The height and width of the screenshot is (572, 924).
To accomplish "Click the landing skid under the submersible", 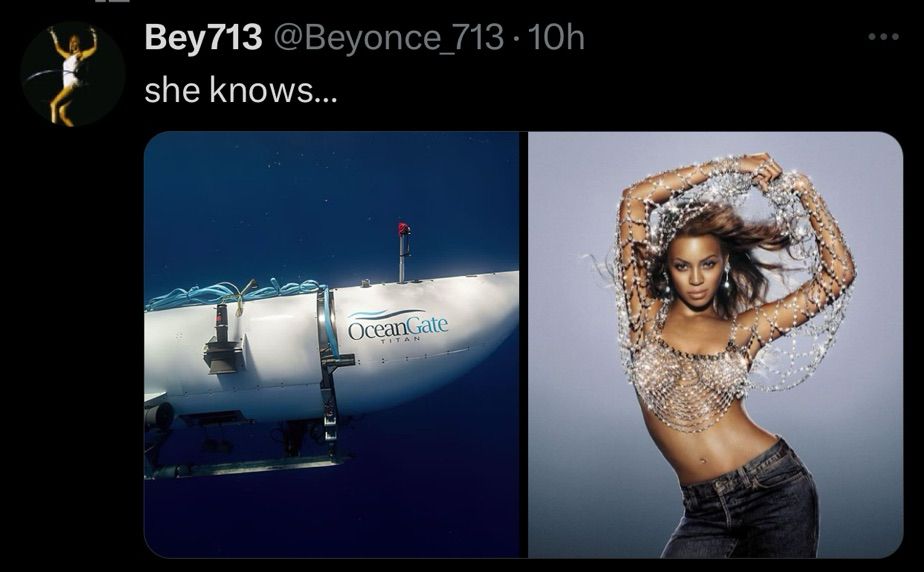I will pos(248,467).
